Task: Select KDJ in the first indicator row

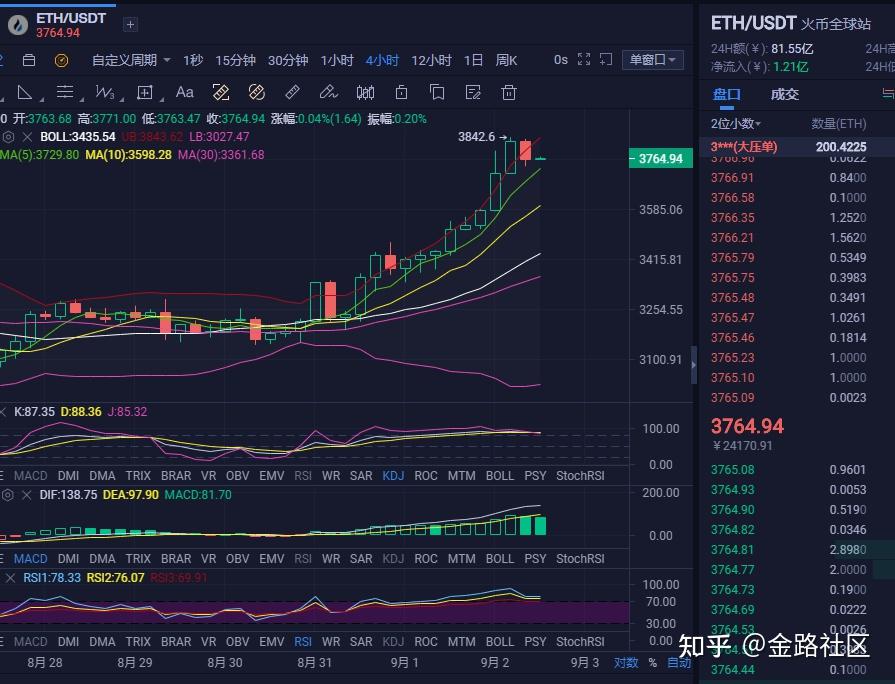Action: 393,476
